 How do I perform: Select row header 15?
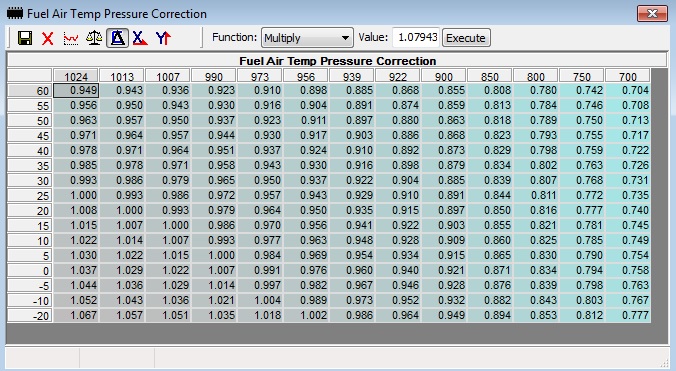(x=30, y=226)
